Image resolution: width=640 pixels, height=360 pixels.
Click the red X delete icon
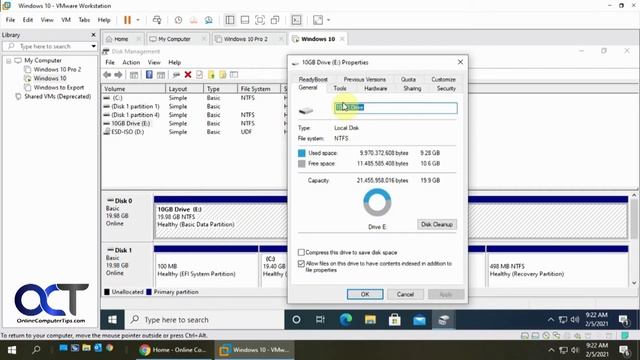[x=188, y=75]
